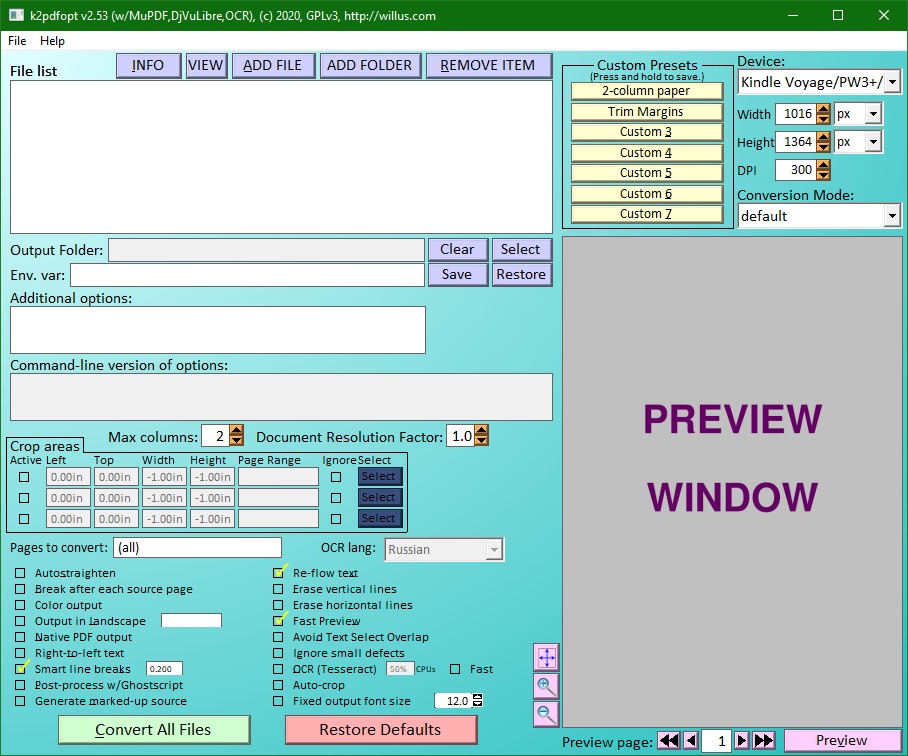Click the third crop area Select button
The image size is (908, 756).
point(380,518)
